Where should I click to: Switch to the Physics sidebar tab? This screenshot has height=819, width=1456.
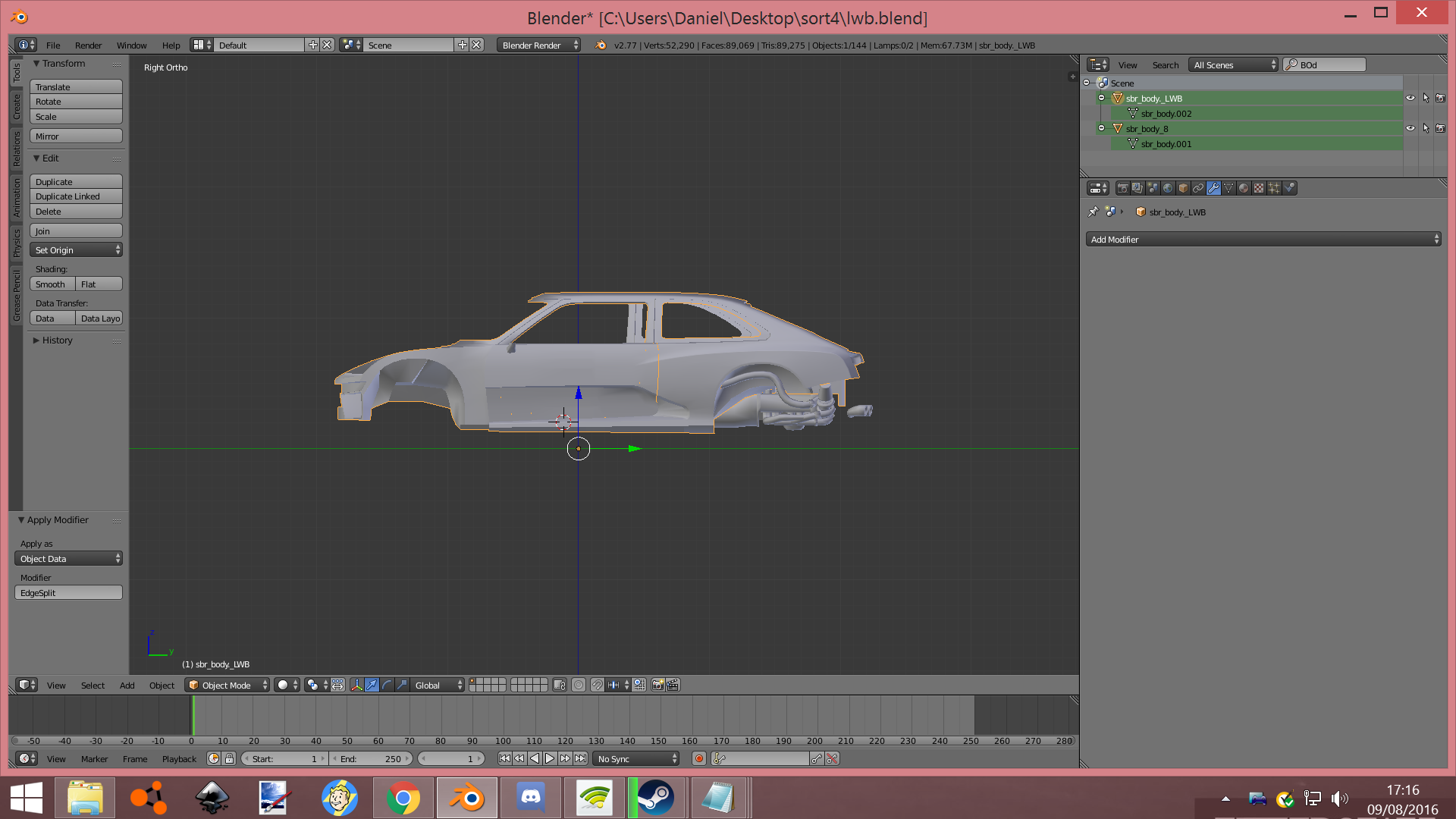pyautogui.click(x=17, y=243)
